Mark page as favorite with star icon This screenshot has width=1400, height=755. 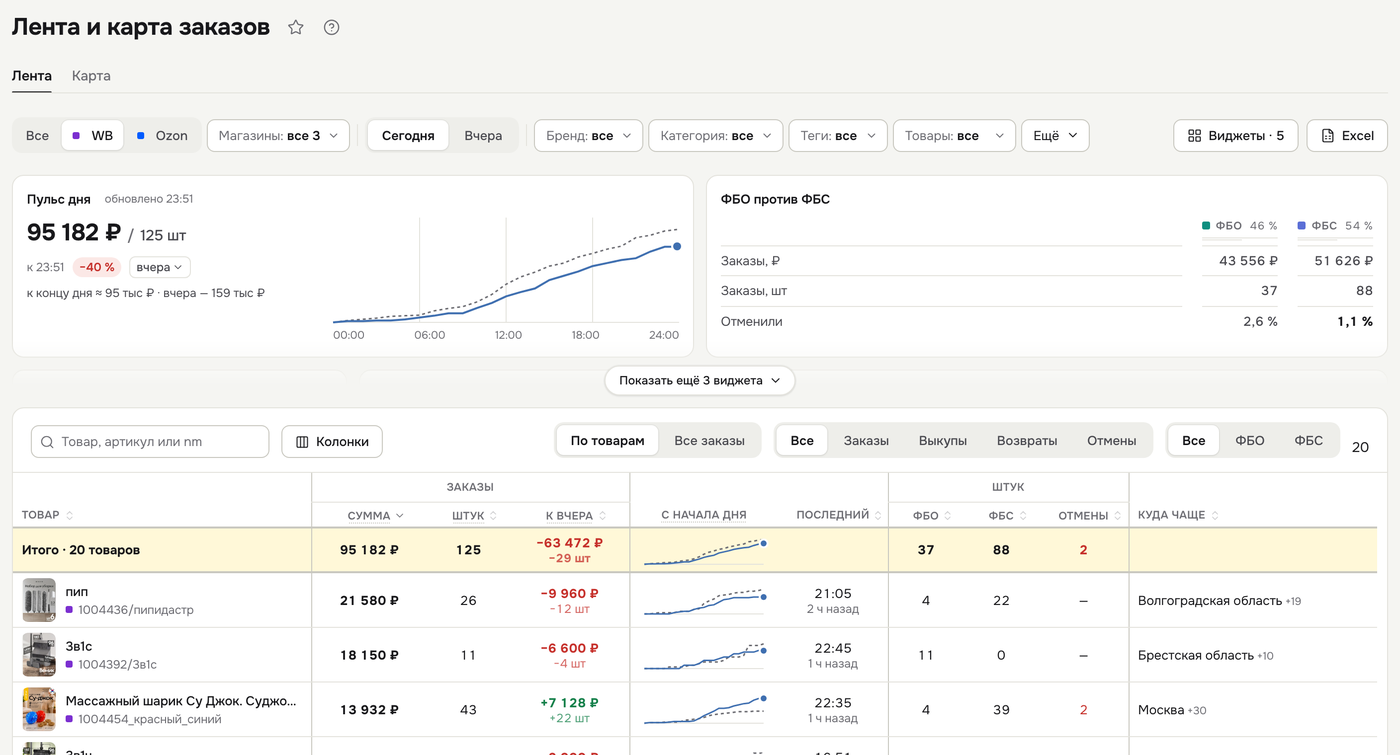coord(296,28)
